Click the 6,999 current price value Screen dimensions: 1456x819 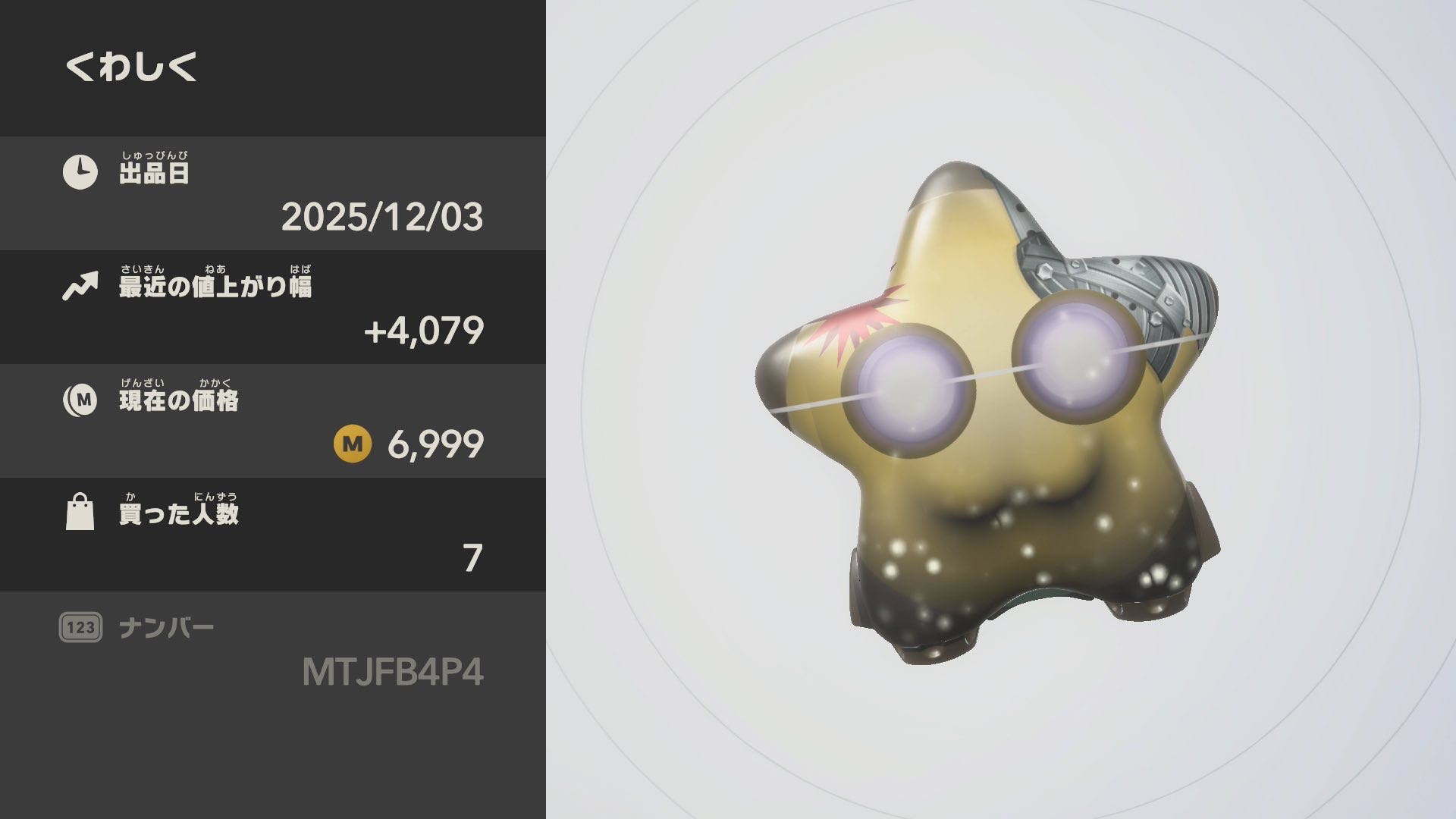(435, 444)
